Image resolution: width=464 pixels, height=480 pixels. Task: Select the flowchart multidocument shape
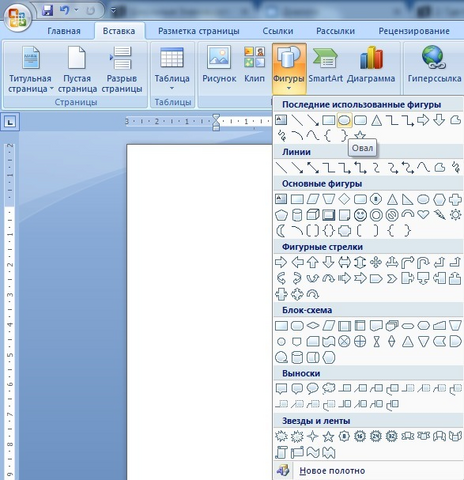click(x=392, y=326)
